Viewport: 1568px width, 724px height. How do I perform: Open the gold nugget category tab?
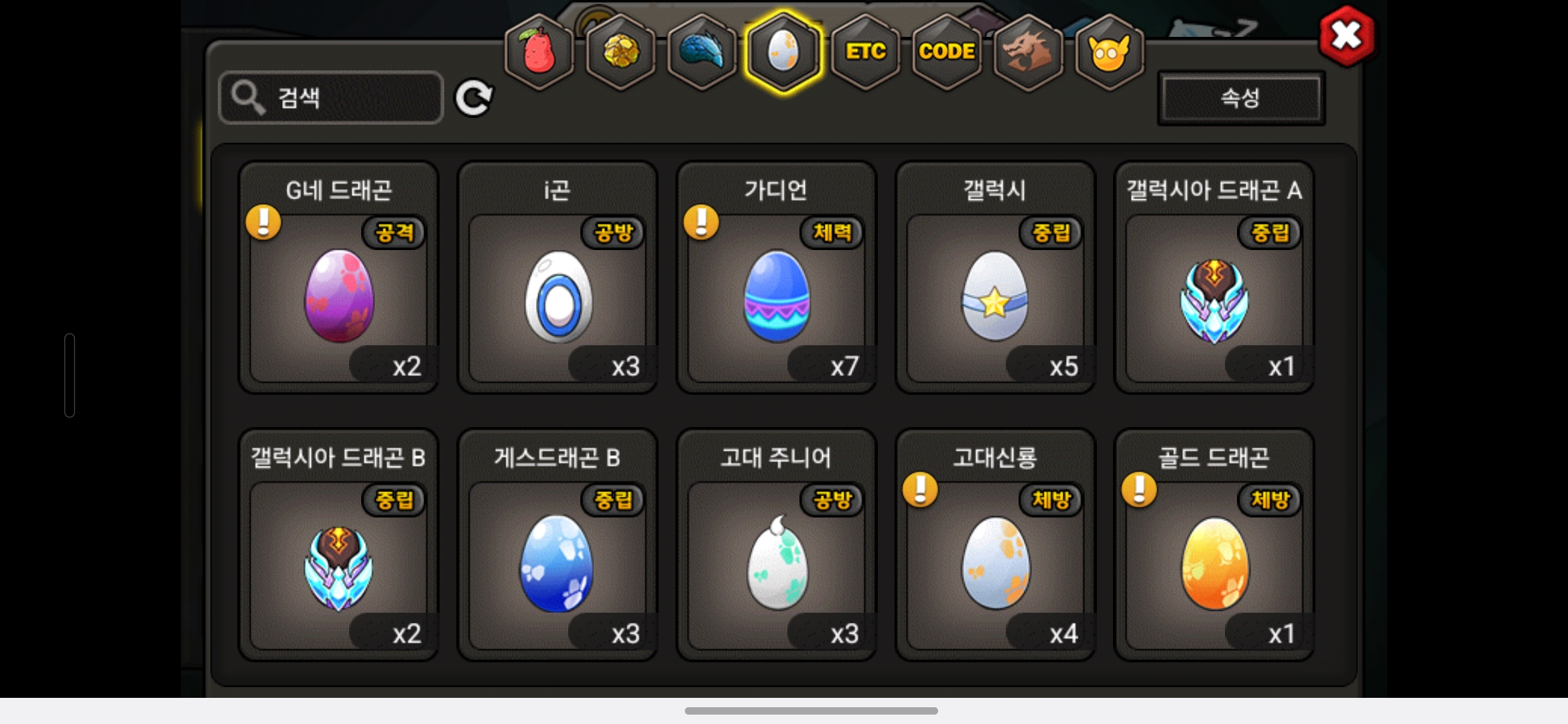point(621,52)
